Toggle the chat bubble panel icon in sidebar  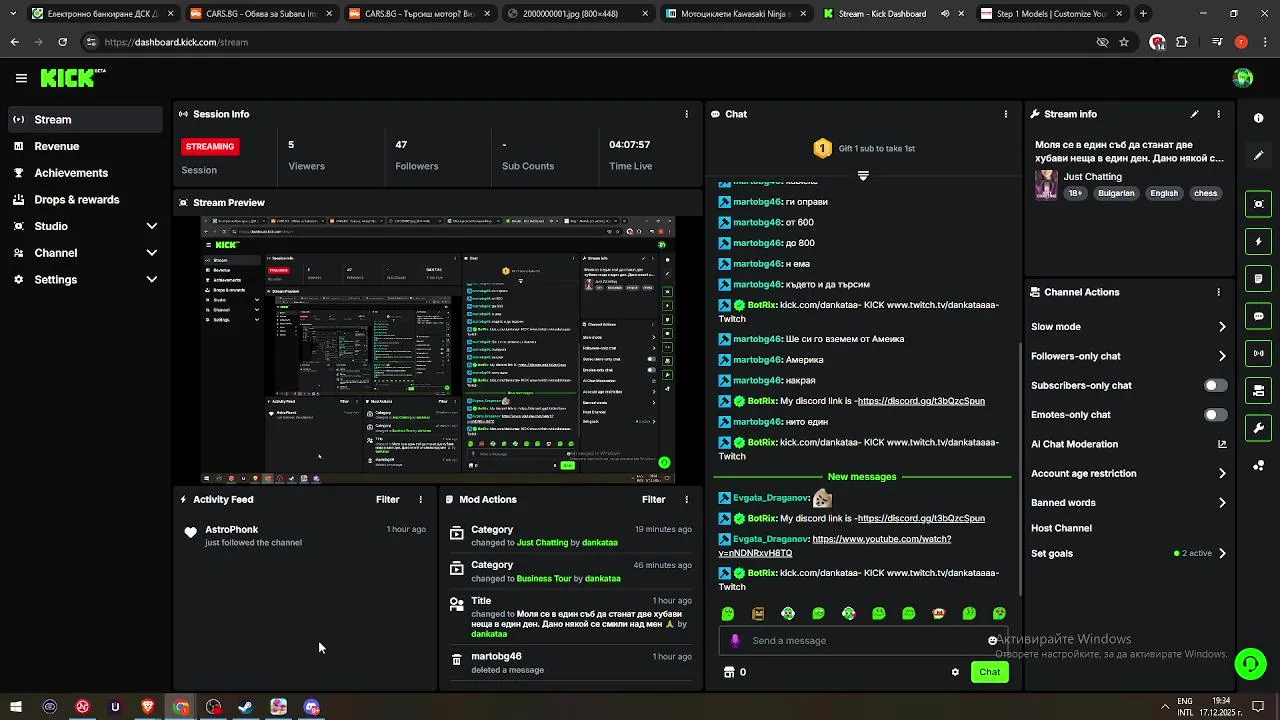pos(1258,316)
